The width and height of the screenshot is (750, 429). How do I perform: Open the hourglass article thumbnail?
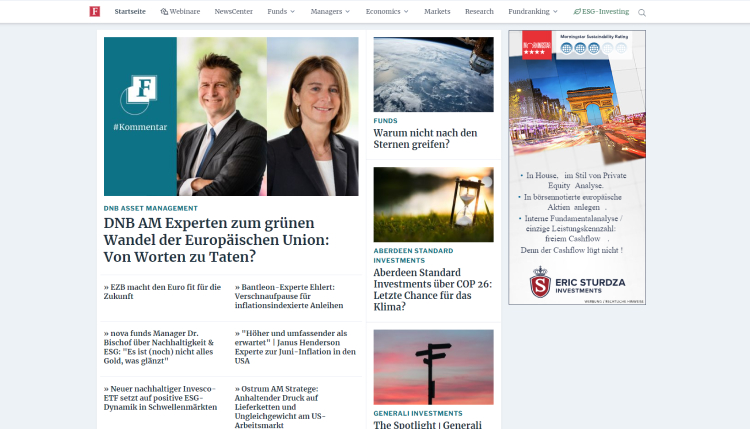point(433,204)
